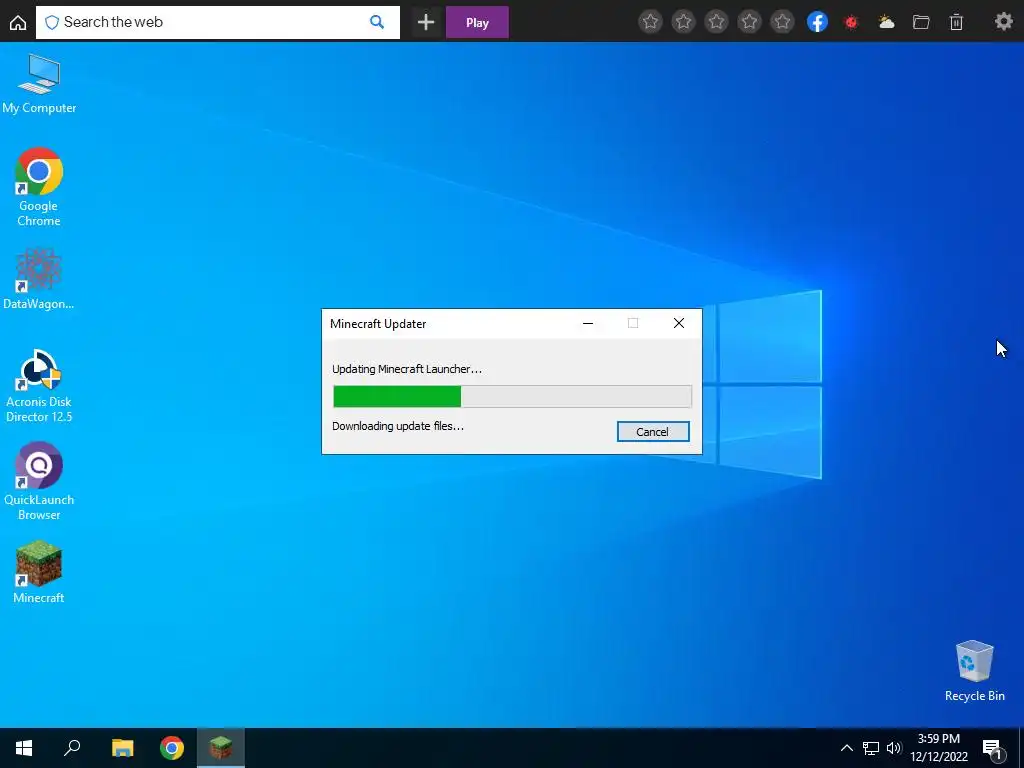The width and height of the screenshot is (1024, 768).
Task: Cancel the Minecraft launcher update
Action: [653, 432]
